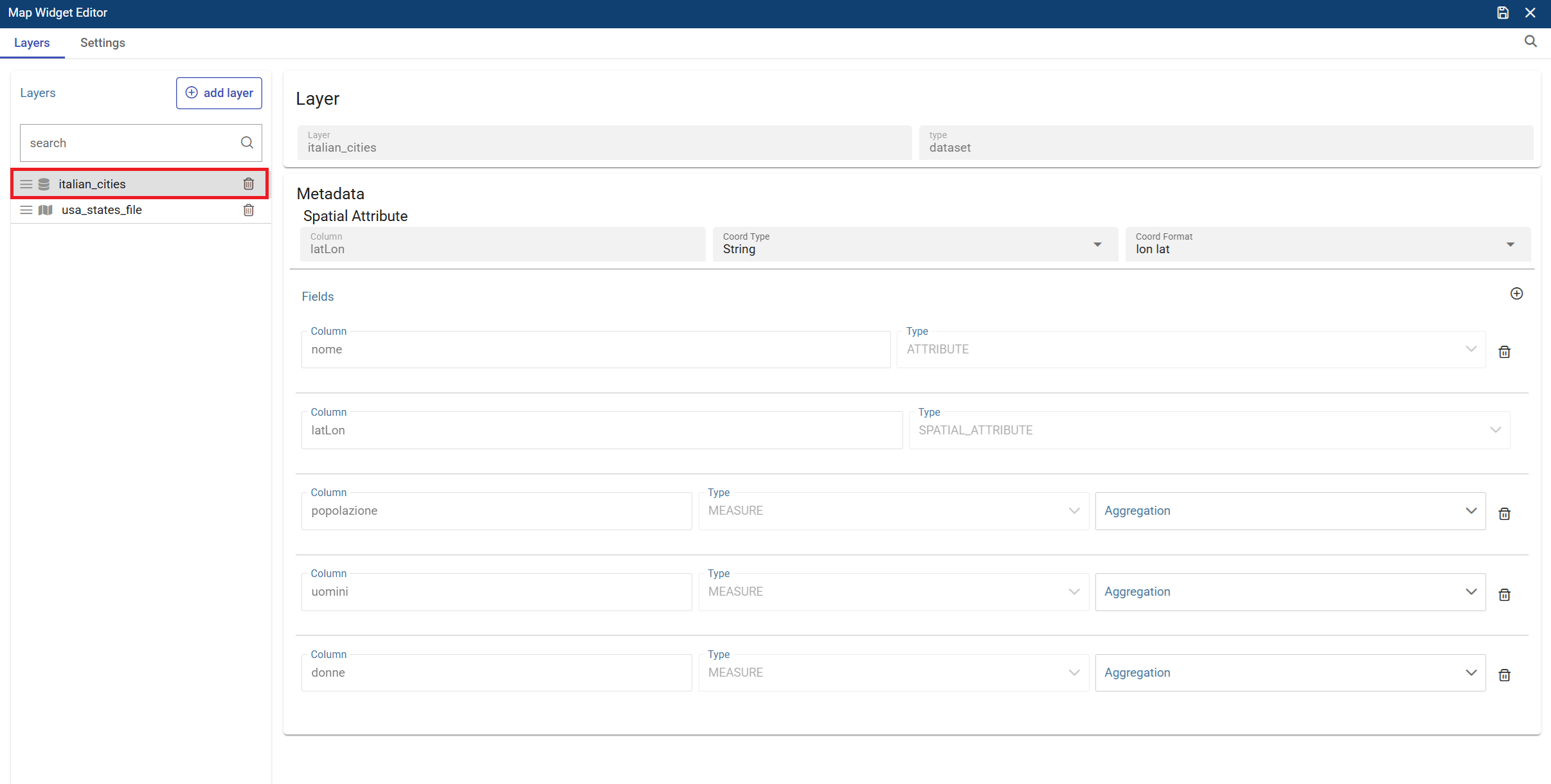This screenshot has height=784, width=1551.
Task: Click the Layers title in the left panel
Action: (38, 93)
